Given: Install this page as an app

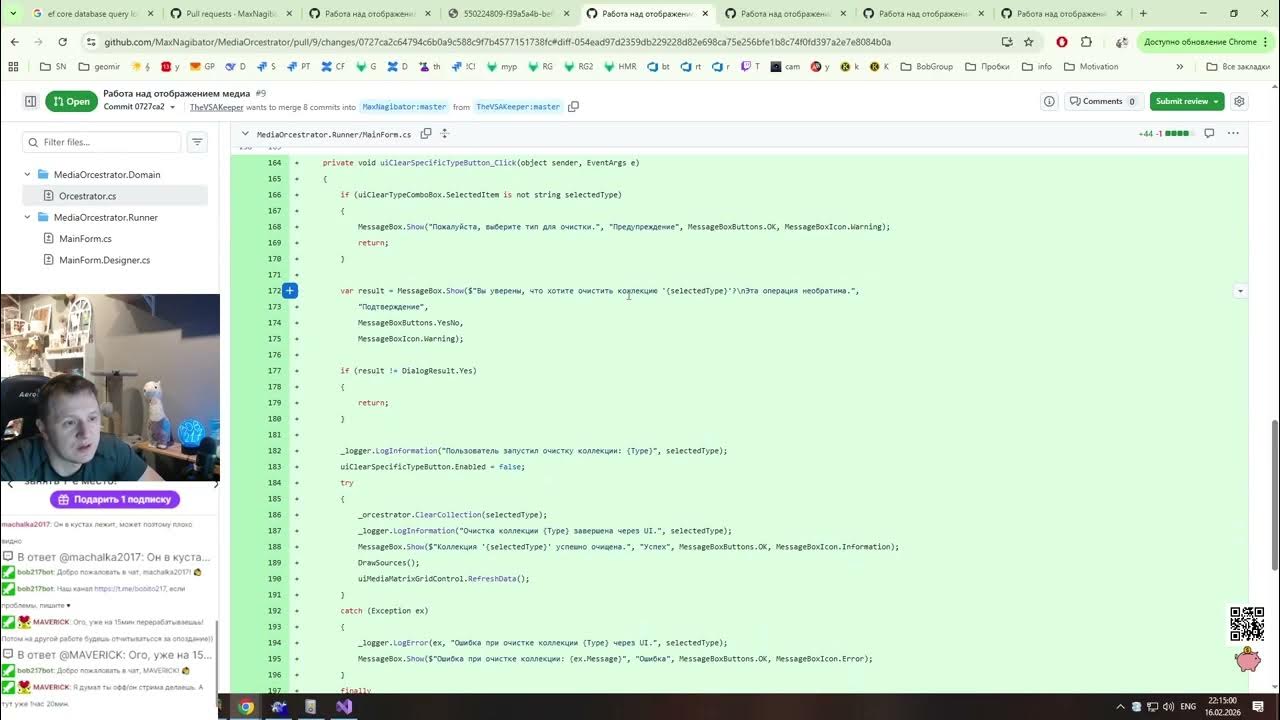Looking at the screenshot, I should pos(1007,42).
